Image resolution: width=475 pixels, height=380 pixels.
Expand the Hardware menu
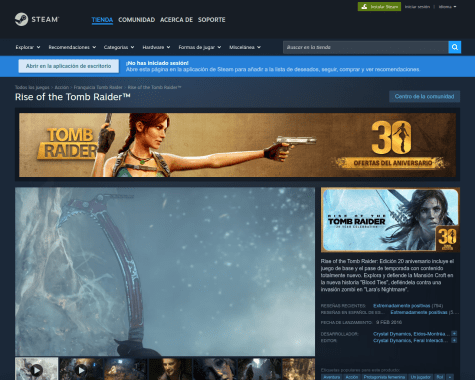coord(156,47)
